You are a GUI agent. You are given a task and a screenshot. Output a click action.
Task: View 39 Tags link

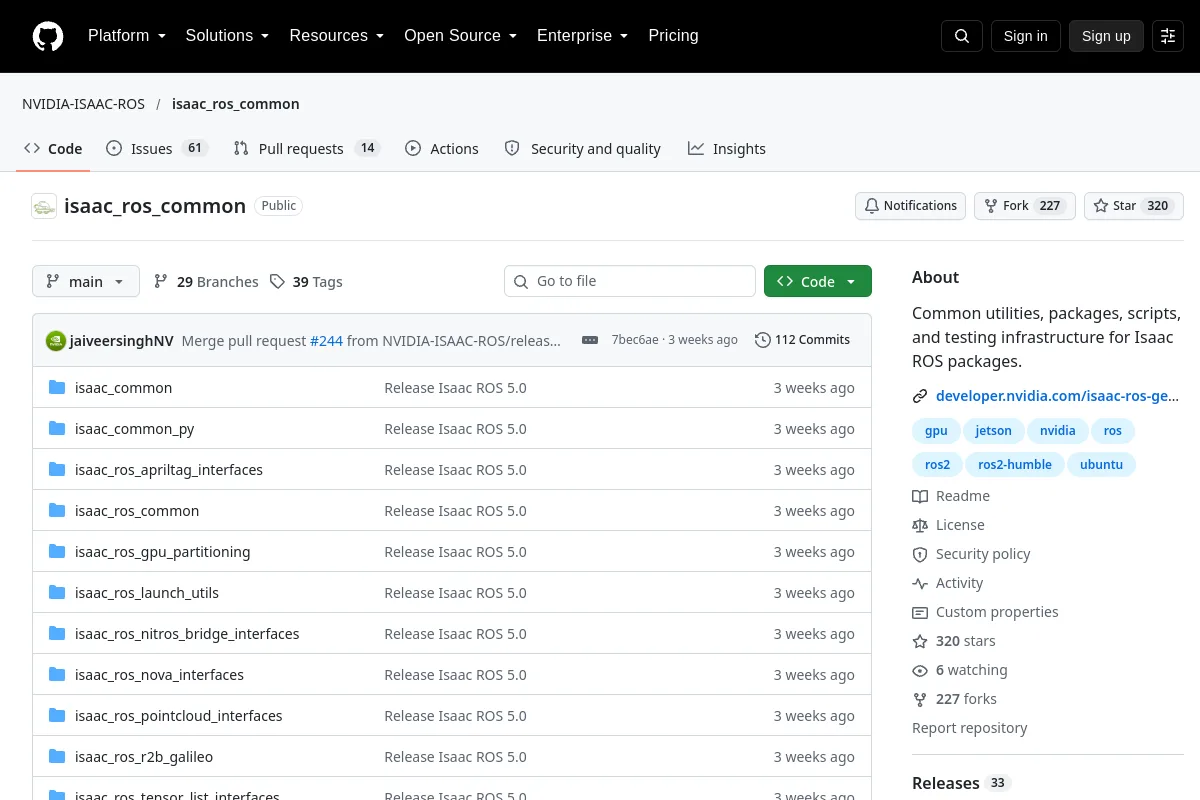306,282
